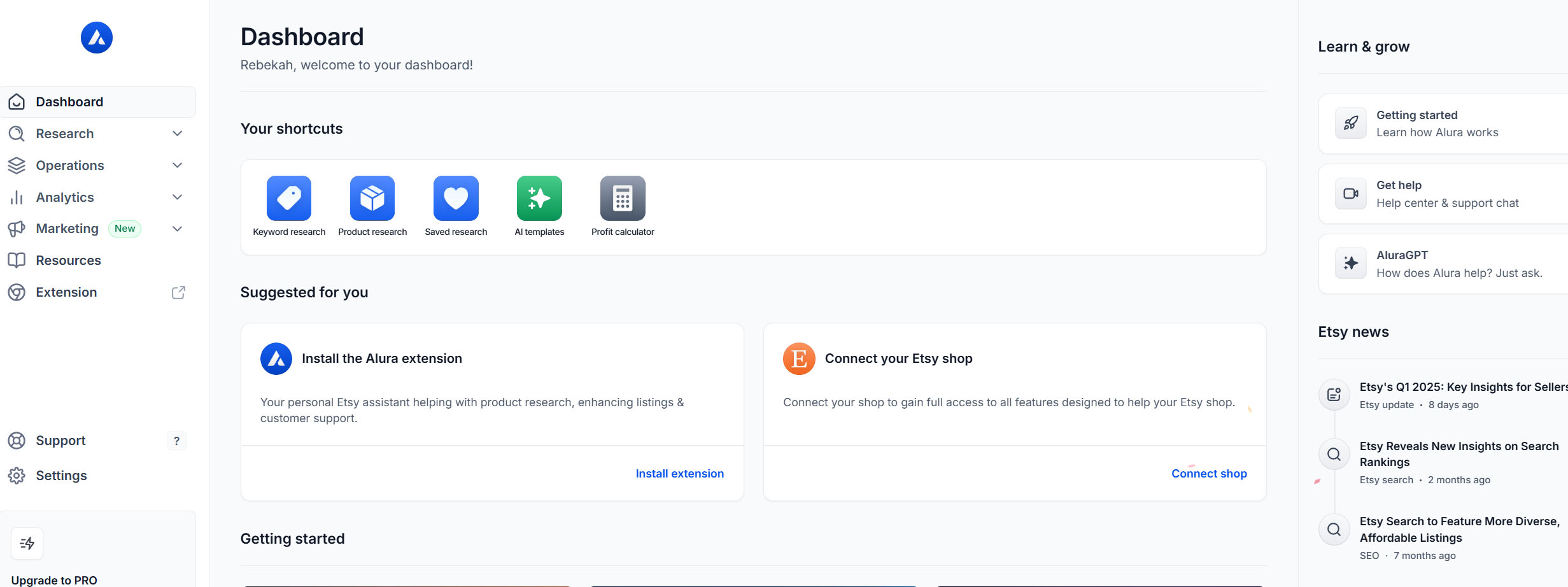
Task: Select Dashboard in the sidebar
Action: coord(98,102)
